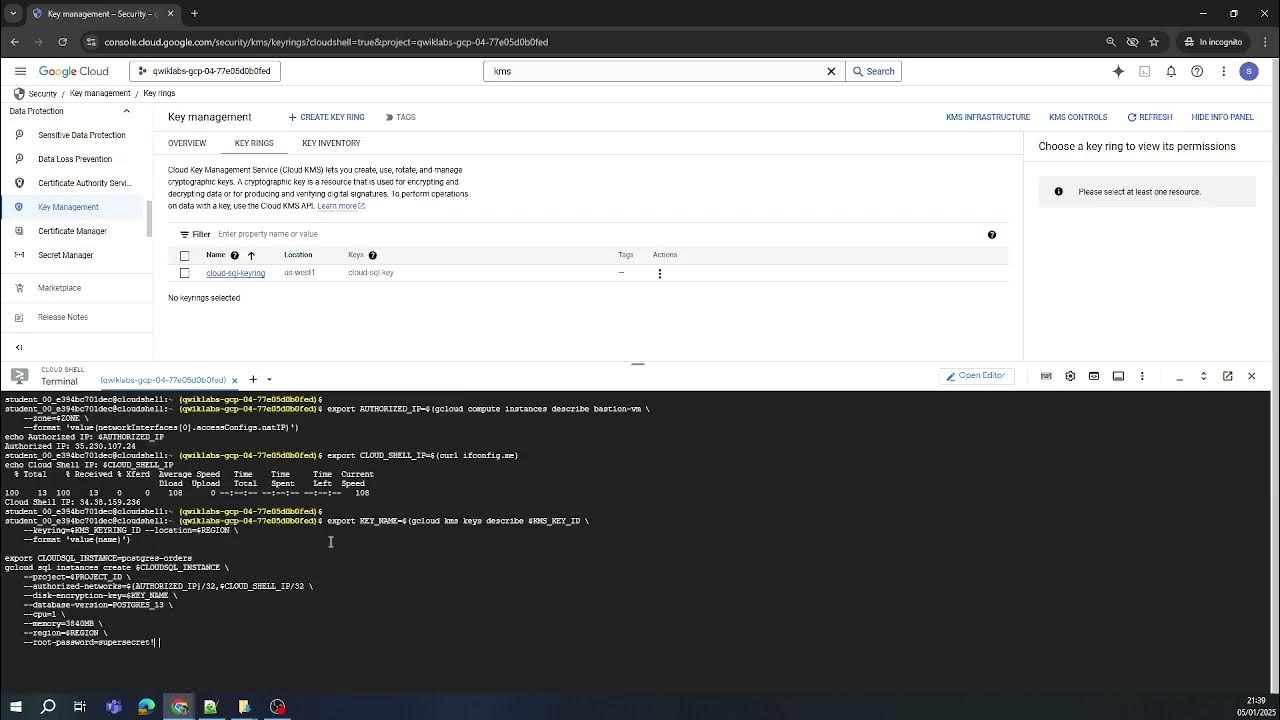Viewport: 1280px width, 720px height.
Task: Click the Keys column help icon
Action: point(372,255)
